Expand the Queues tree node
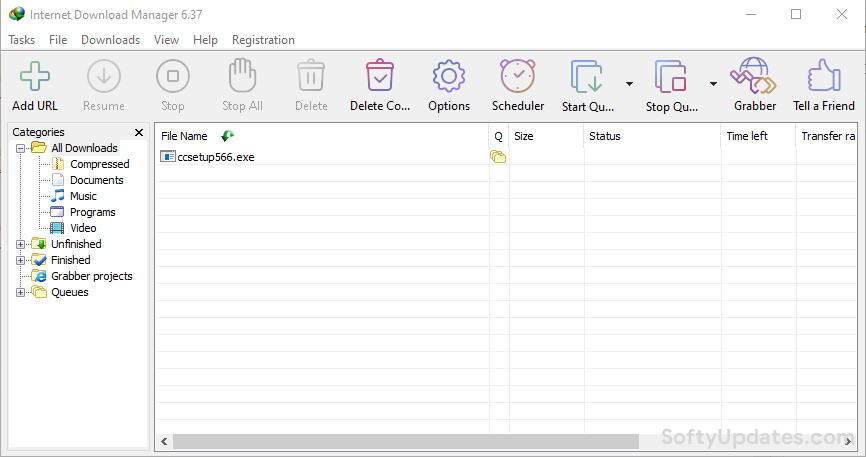866x457 pixels. pos(20,292)
